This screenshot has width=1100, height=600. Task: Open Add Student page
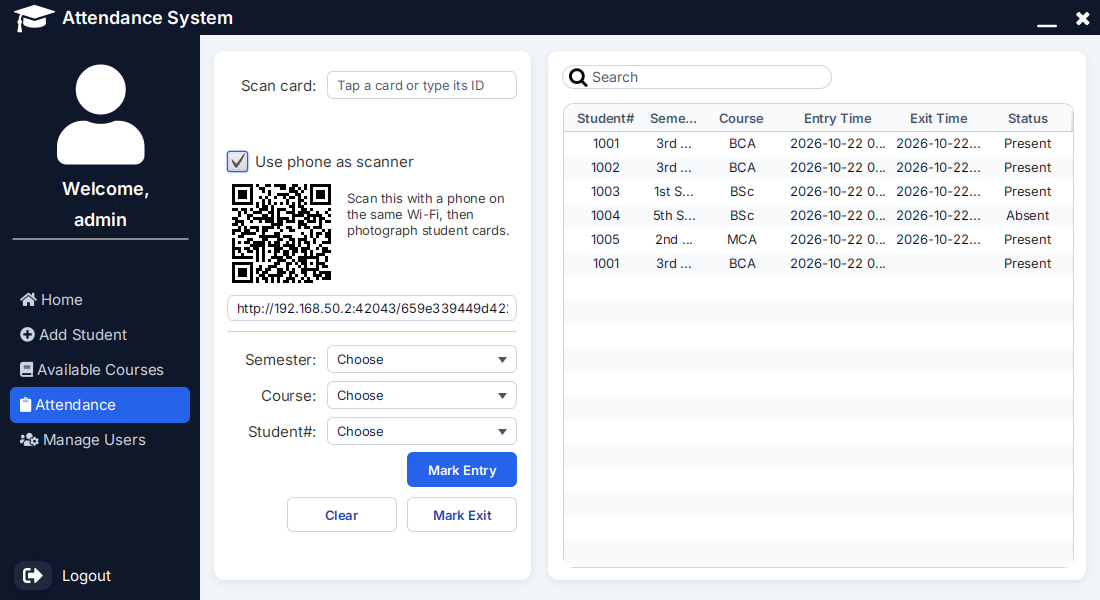pos(100,335)
